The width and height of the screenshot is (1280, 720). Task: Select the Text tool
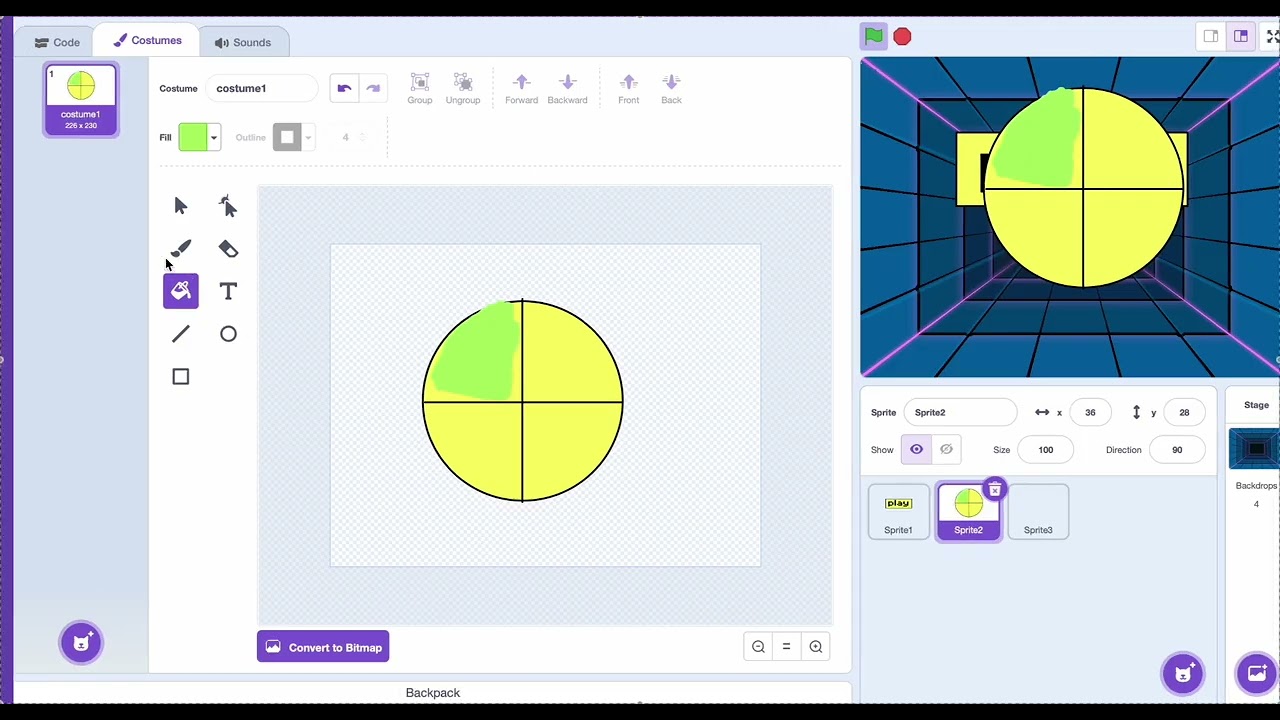click(x=228, y=291)
